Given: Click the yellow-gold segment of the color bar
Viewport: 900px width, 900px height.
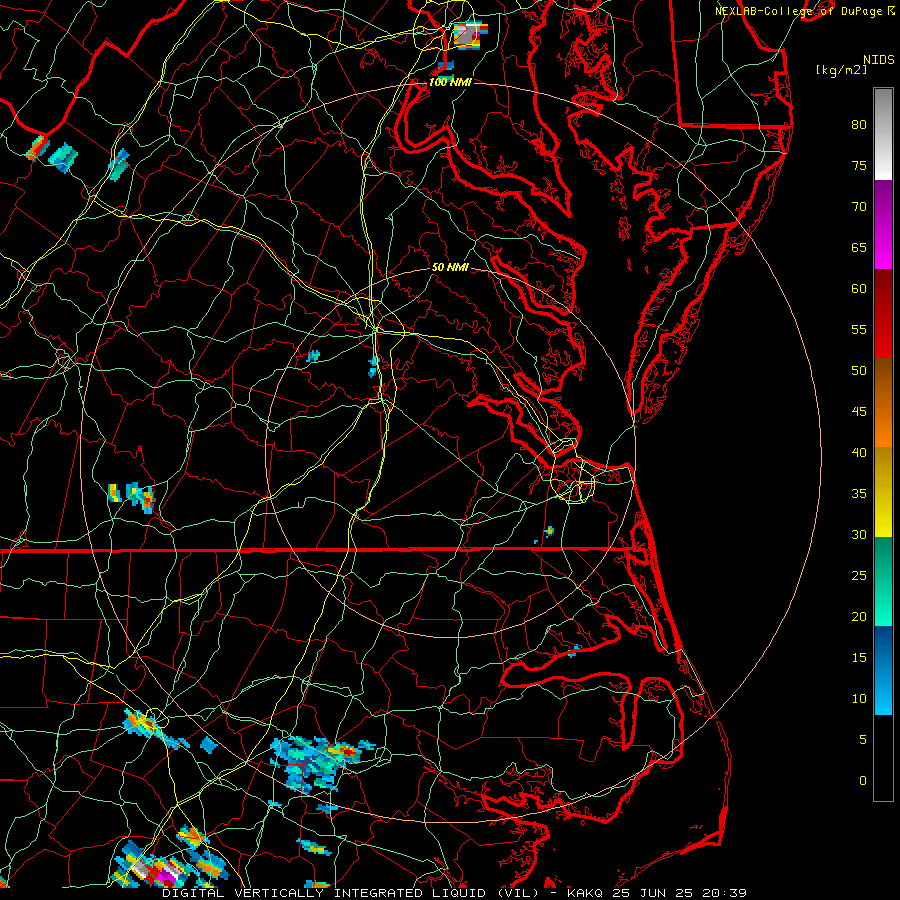Looking at the screenshot, I should click(x=883, y=492).
